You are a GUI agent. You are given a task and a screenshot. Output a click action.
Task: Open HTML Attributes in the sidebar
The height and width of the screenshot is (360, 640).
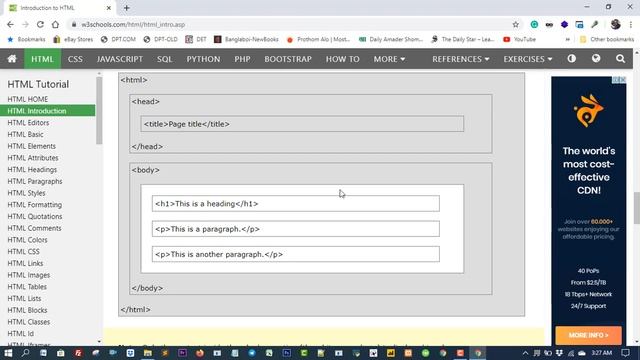(33, 158)
